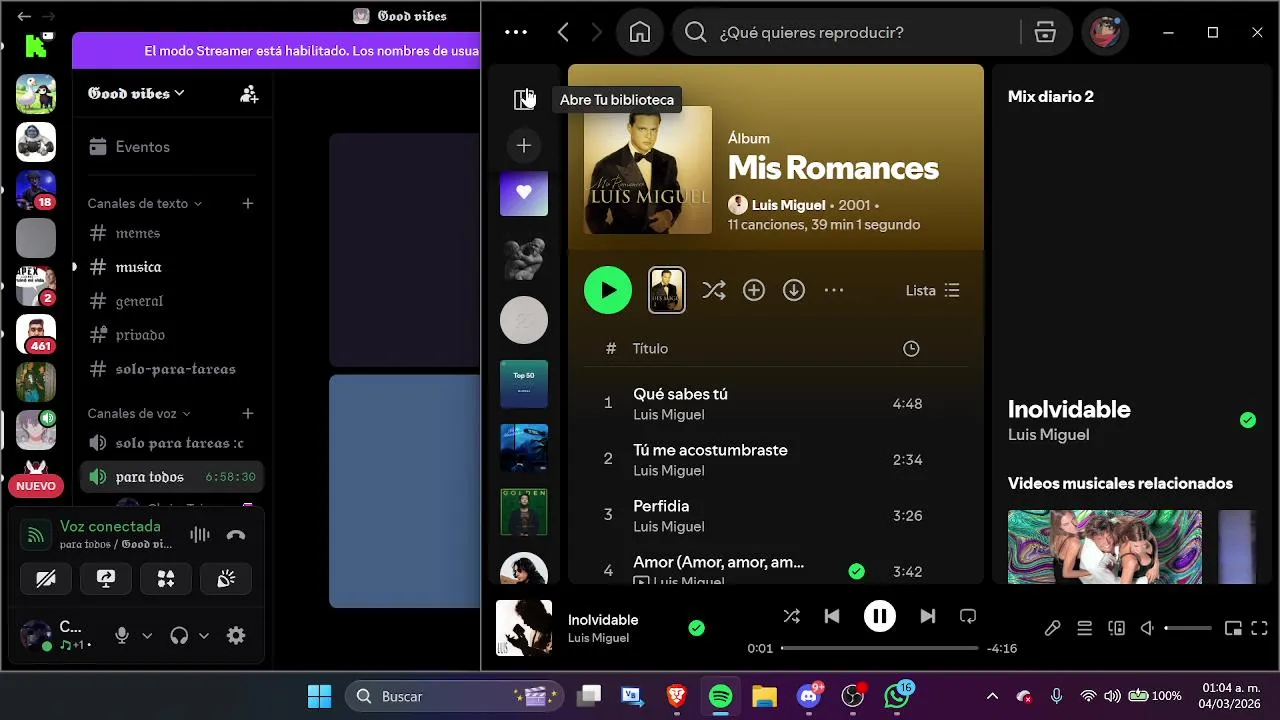Open related music video thumbnail

[1105, 547]
